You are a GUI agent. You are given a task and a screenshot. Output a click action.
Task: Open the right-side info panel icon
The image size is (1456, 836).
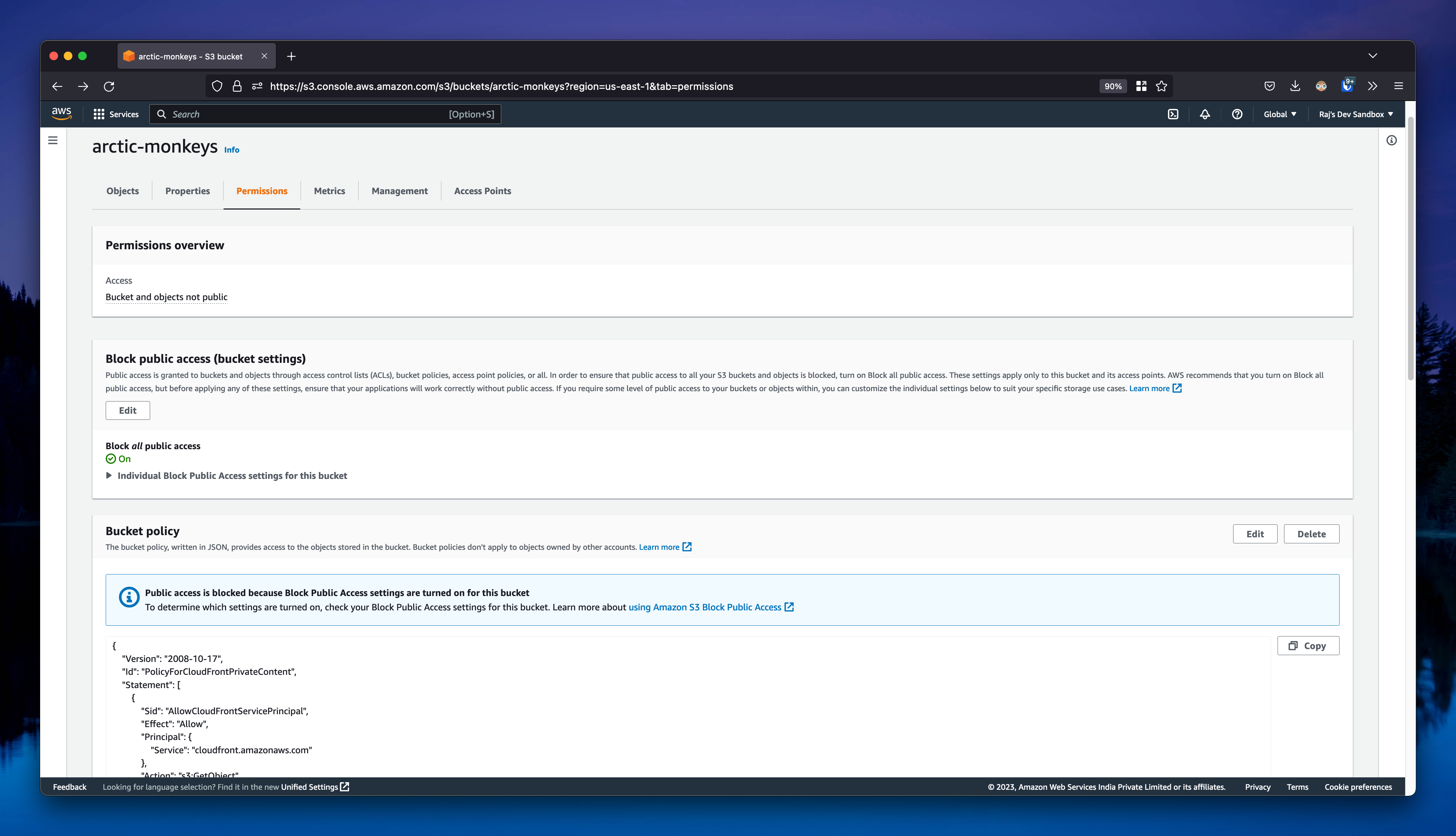coord(1391,140)
